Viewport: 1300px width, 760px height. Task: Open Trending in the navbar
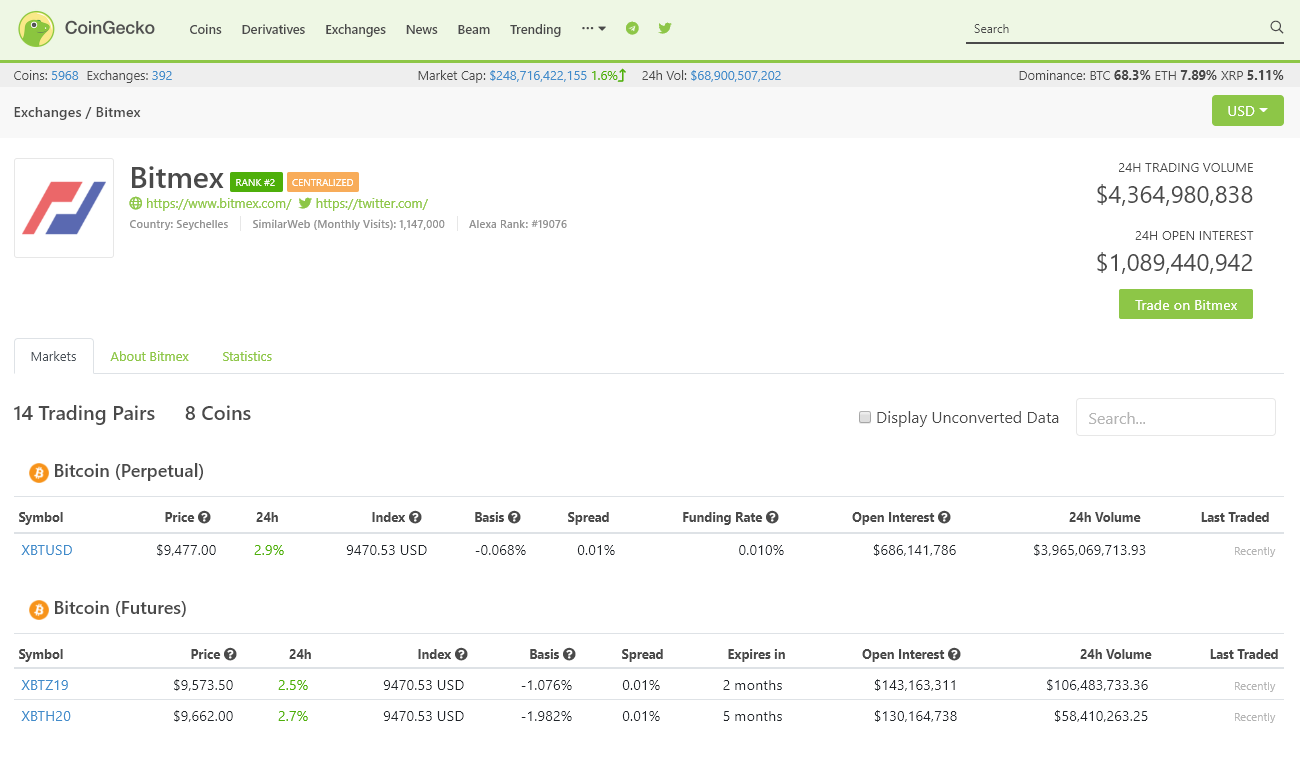click(535, 29)
